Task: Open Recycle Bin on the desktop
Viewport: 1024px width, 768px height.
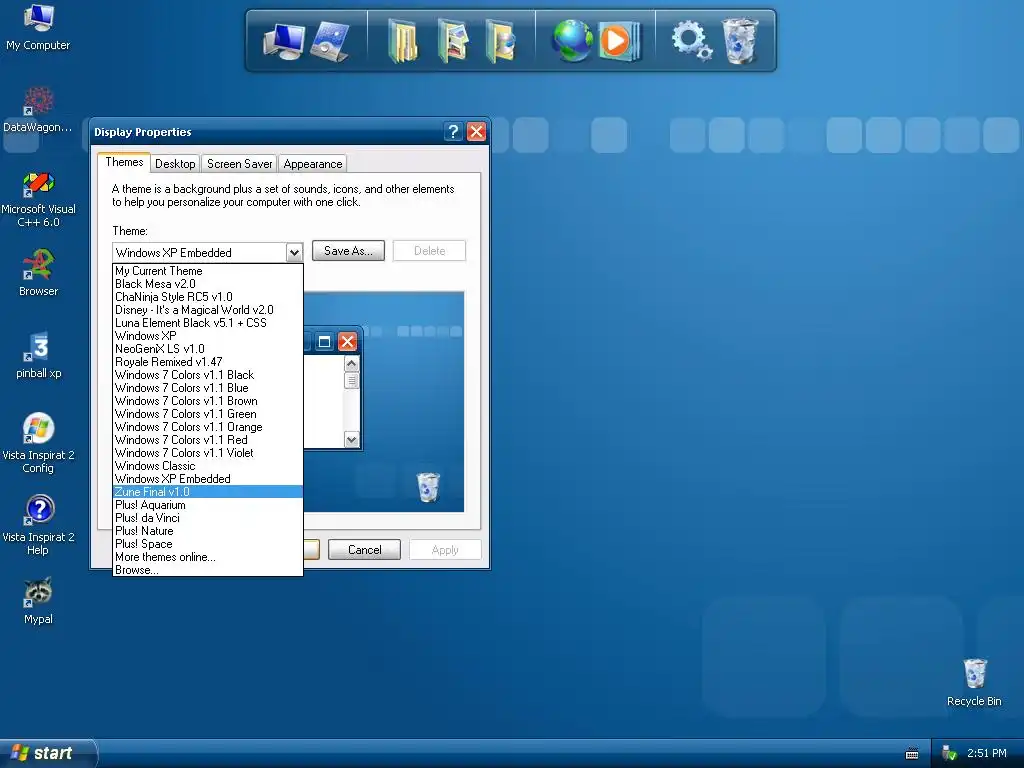Action: pyautogui.click(x=974, y=682)
